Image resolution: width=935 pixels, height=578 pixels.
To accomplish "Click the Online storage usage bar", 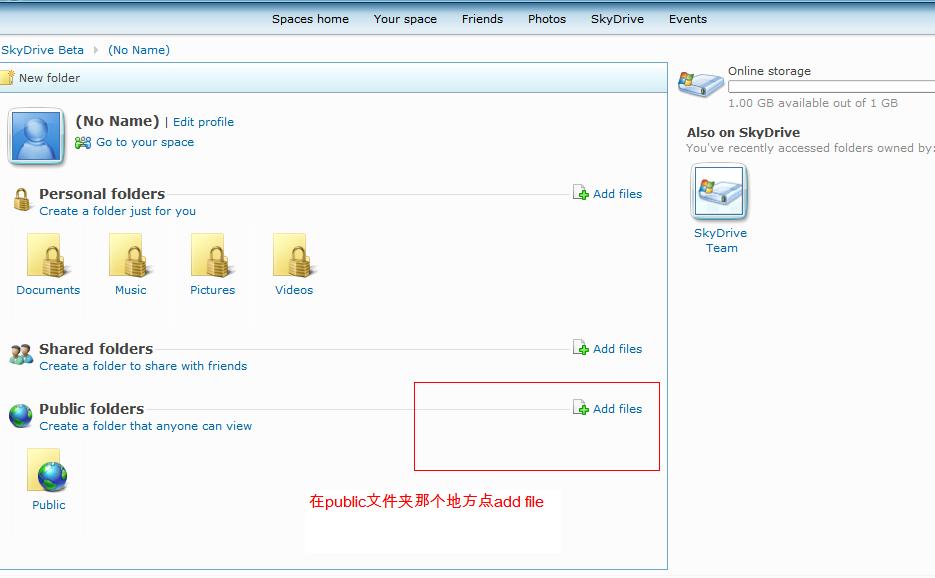I will coord(831,87).
